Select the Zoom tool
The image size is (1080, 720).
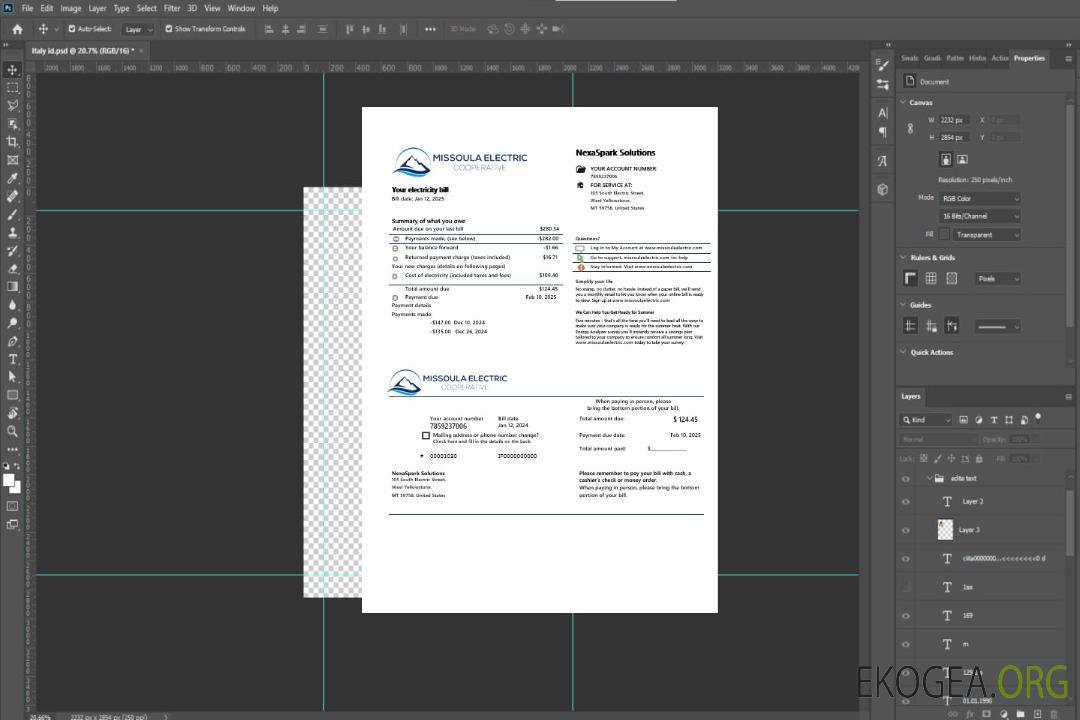coord(13,431)
